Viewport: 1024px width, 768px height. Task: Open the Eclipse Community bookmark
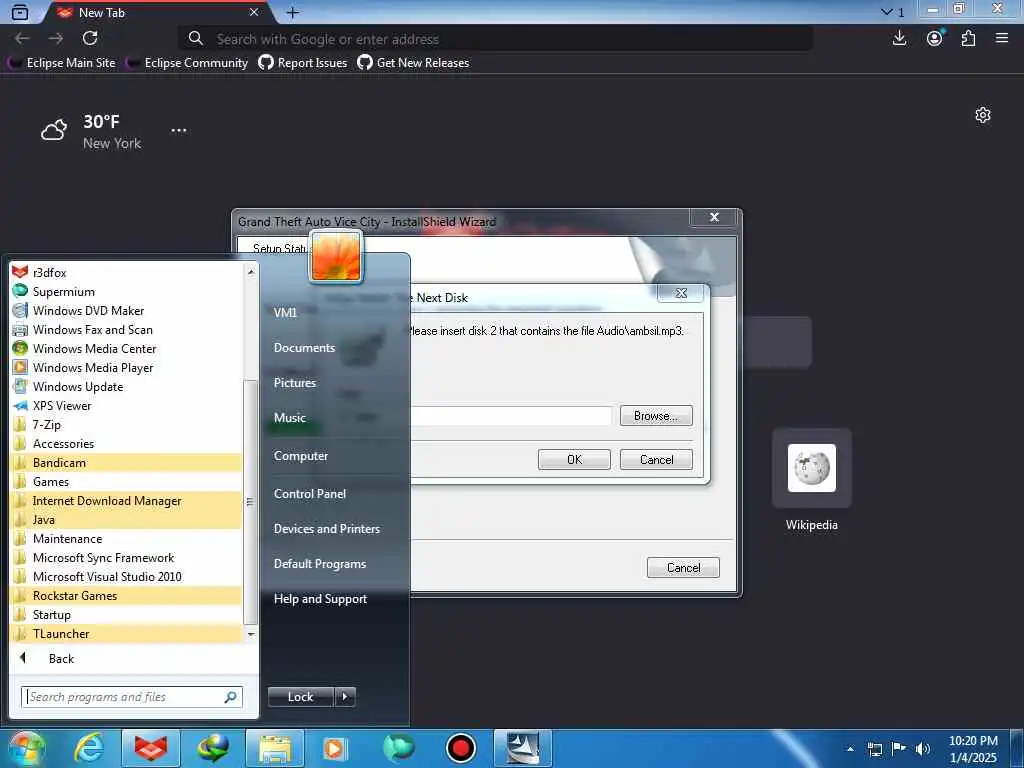click(187, 63)
